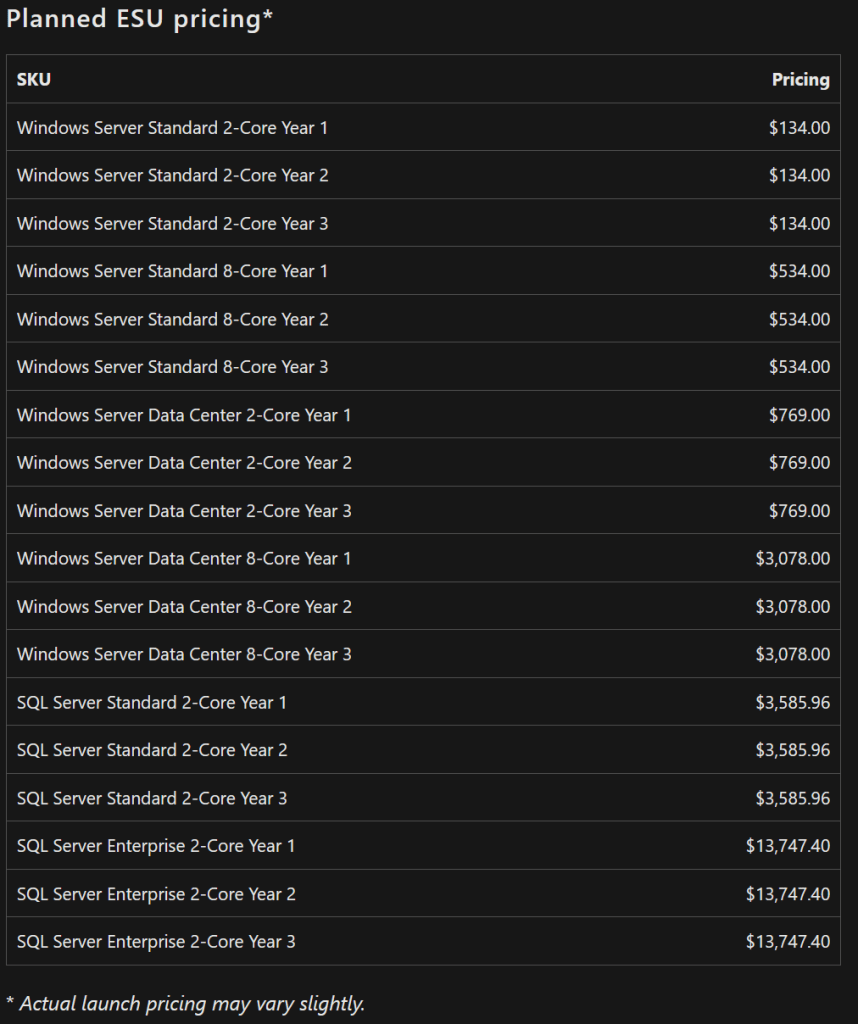Click Windows Server Data Center 8-Core Year 1
Image resolution: width=858 pixels, height=1024 pixels.
tap(184, 559)
